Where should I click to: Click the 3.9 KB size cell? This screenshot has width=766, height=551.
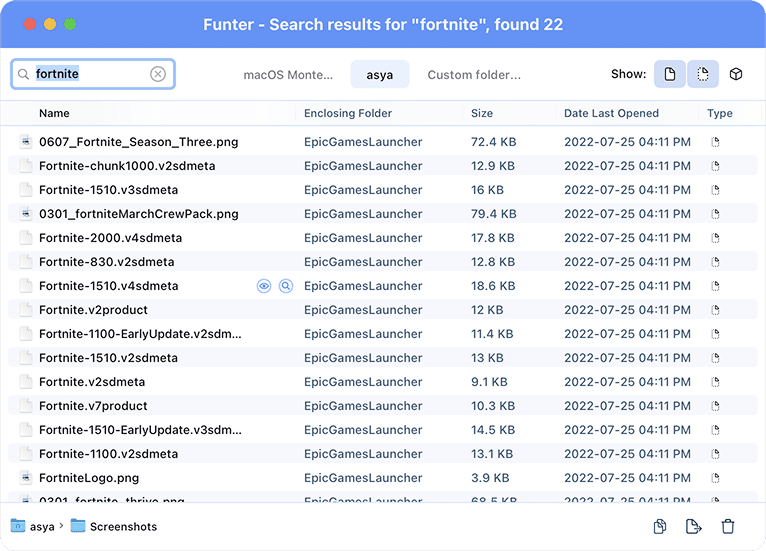(x=490, y=478)
